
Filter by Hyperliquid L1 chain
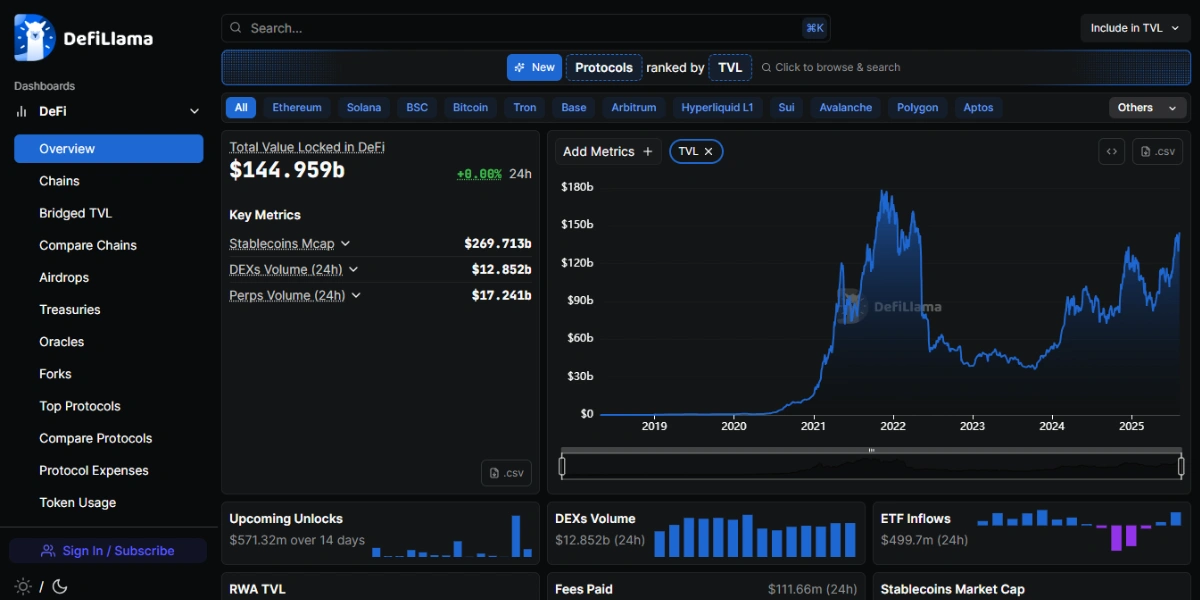pos(717,107)
